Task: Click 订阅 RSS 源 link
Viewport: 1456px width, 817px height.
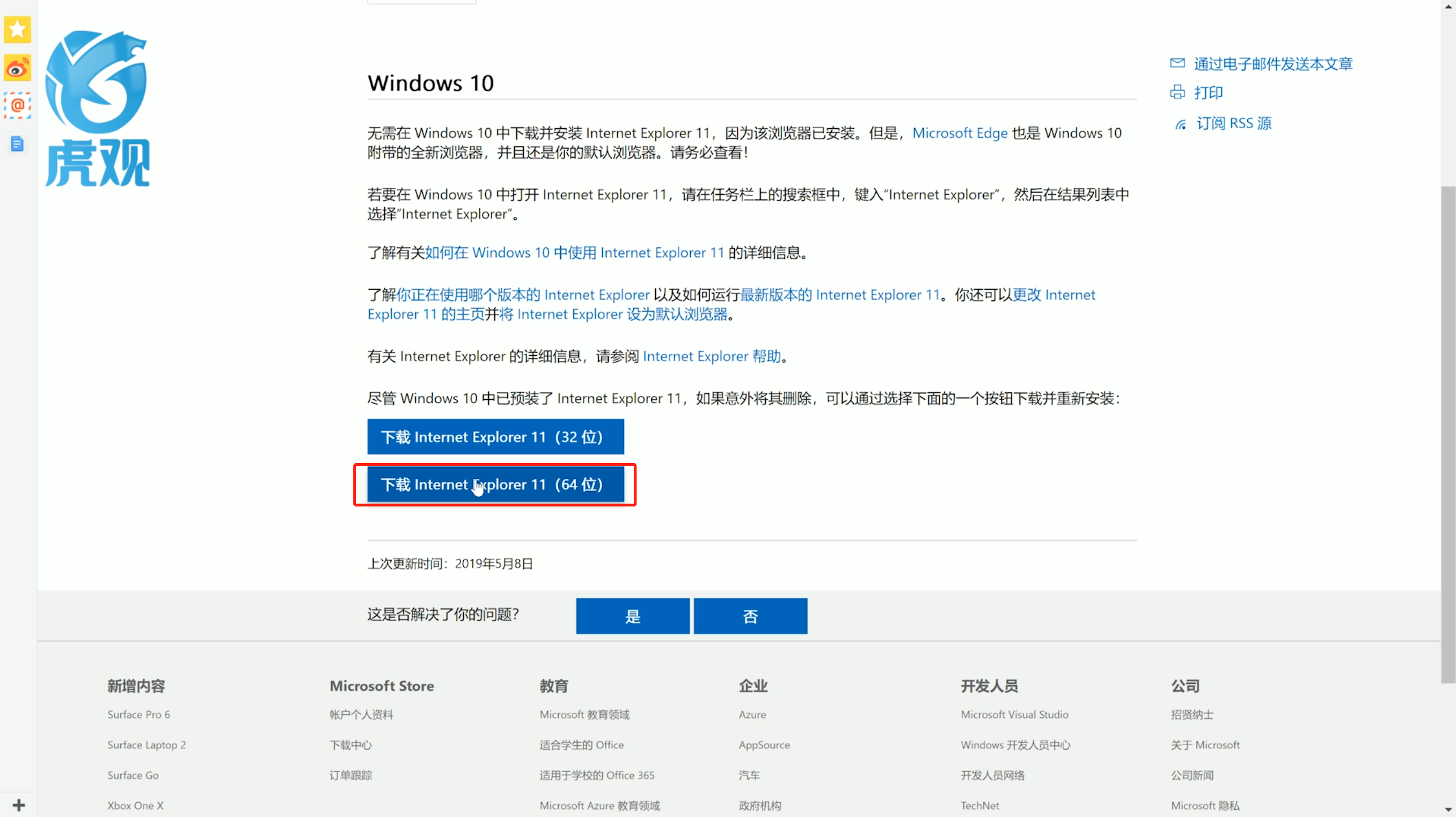Action: pyautogui.click(x=1234, y=123)
